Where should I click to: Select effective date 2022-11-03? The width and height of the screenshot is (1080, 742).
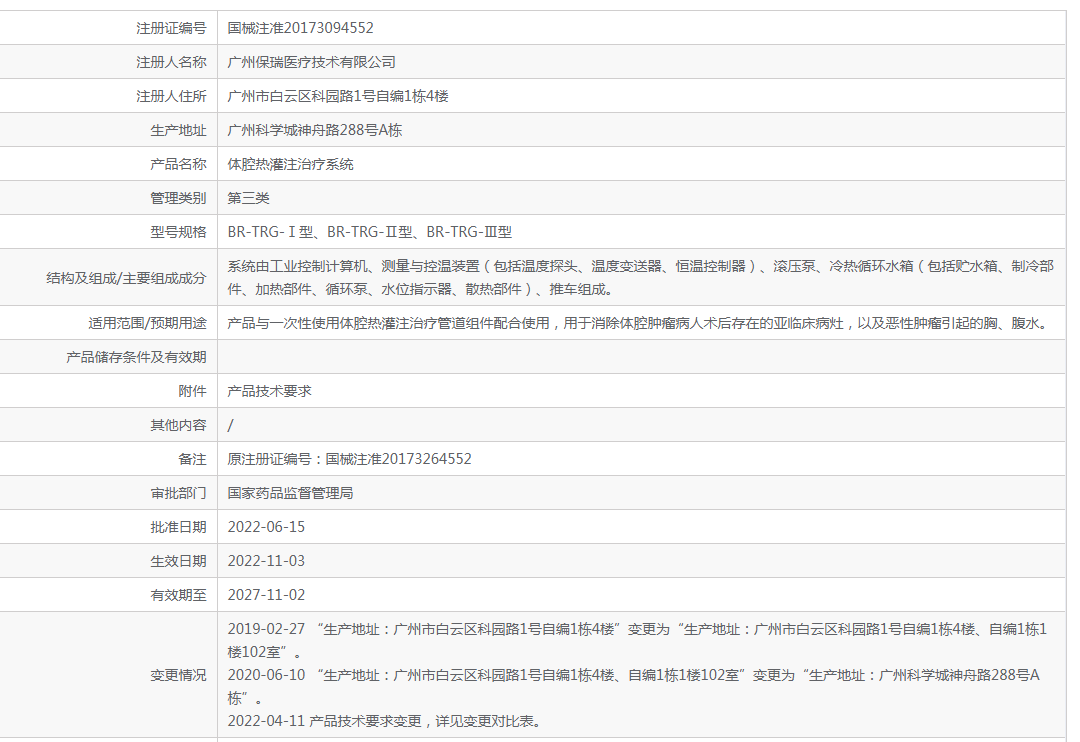(x=267, y=561)
